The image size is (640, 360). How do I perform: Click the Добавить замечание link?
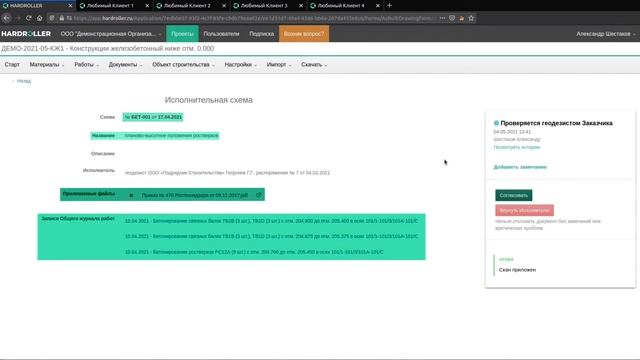(520, 167)
